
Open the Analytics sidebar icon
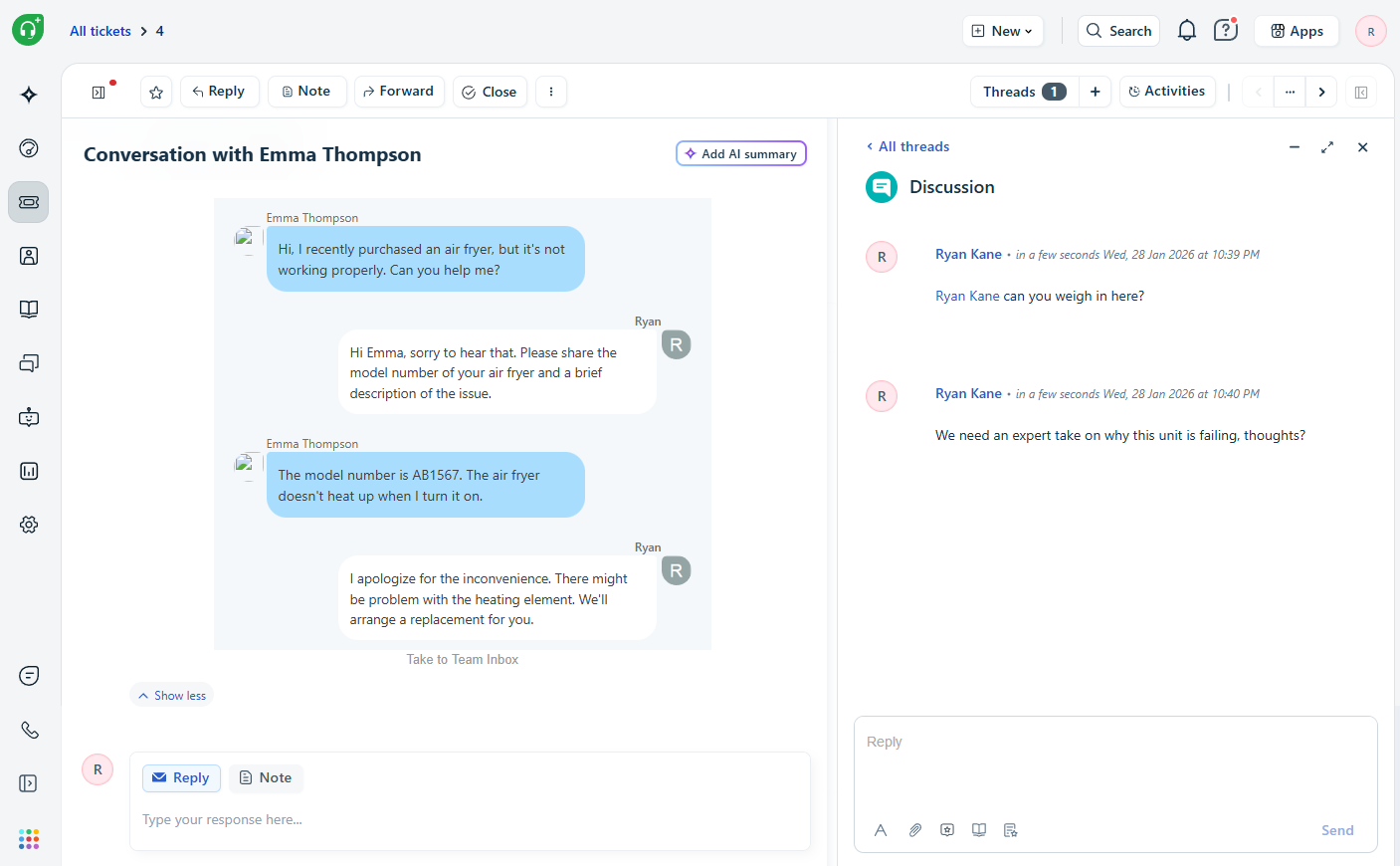[28, 471]
